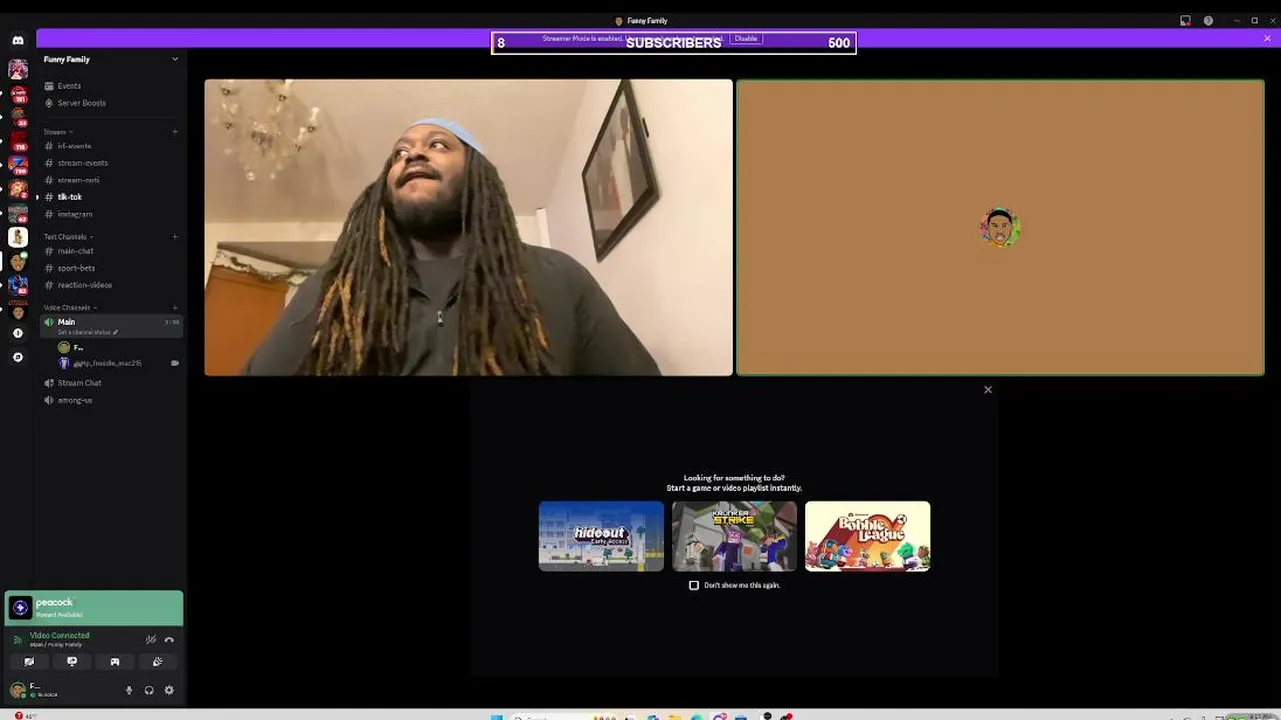Collapse the Voice Channels category

point(69,307)
